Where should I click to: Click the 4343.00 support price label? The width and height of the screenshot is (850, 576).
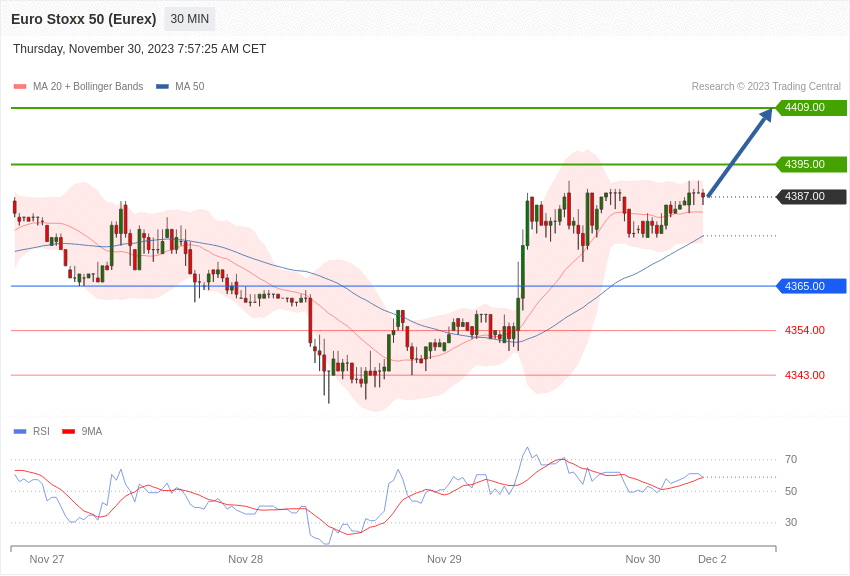[x=804, y=375]
